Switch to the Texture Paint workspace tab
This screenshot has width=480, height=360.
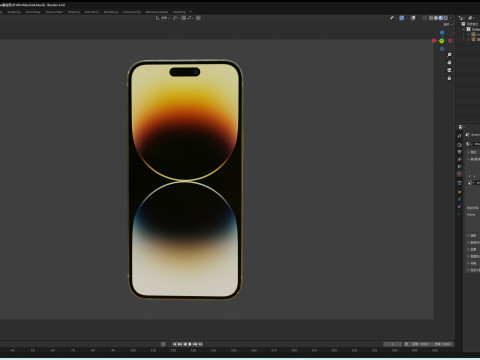tap(54, 12)
